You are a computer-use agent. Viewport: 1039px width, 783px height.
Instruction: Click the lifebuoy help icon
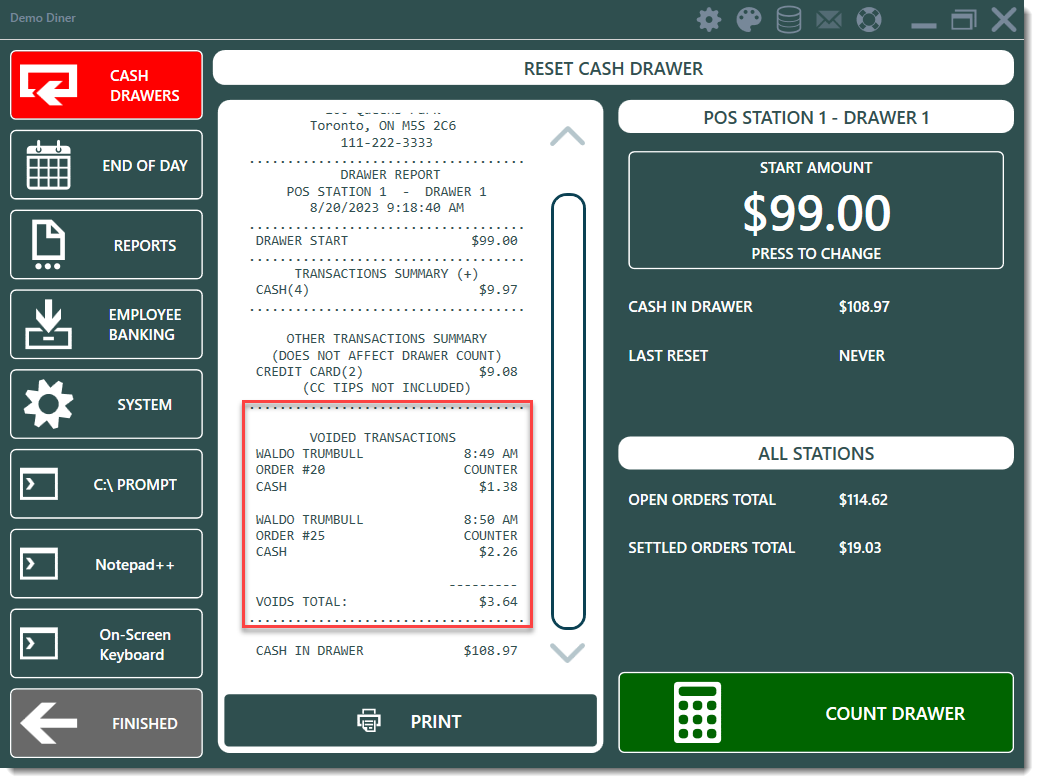pos(869,20)
